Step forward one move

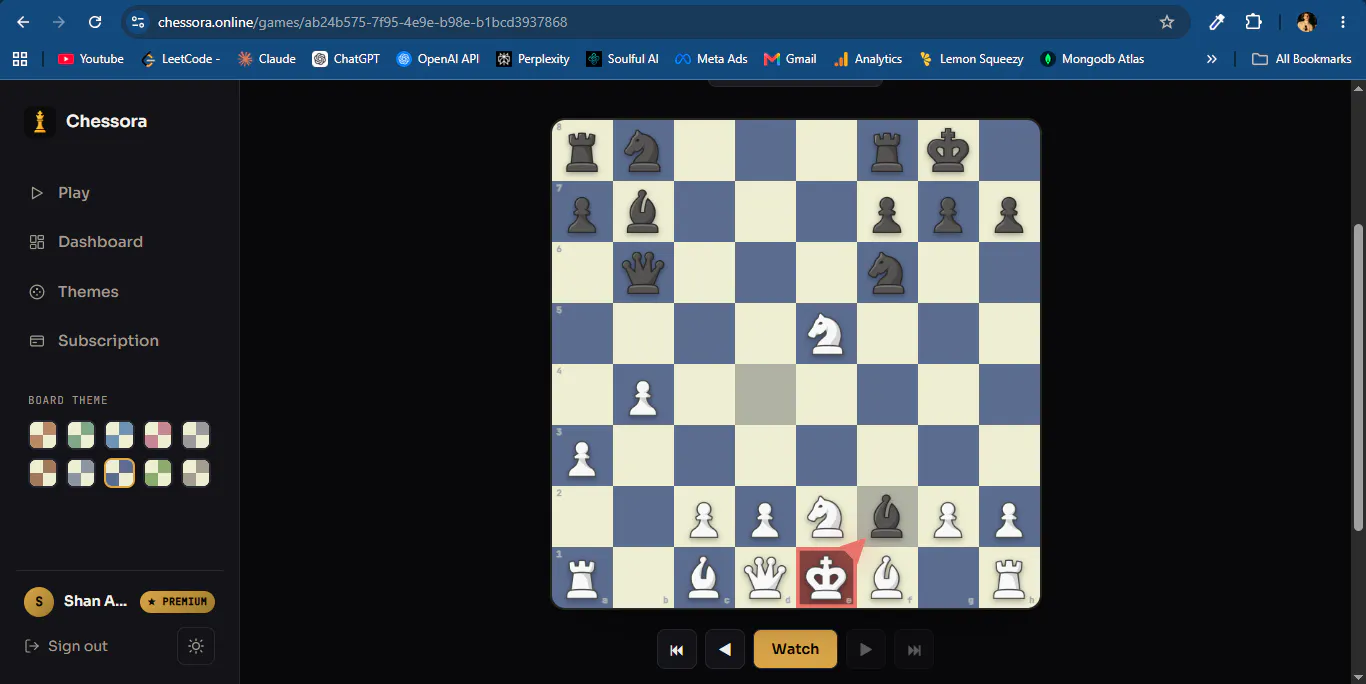pos(866,649)
